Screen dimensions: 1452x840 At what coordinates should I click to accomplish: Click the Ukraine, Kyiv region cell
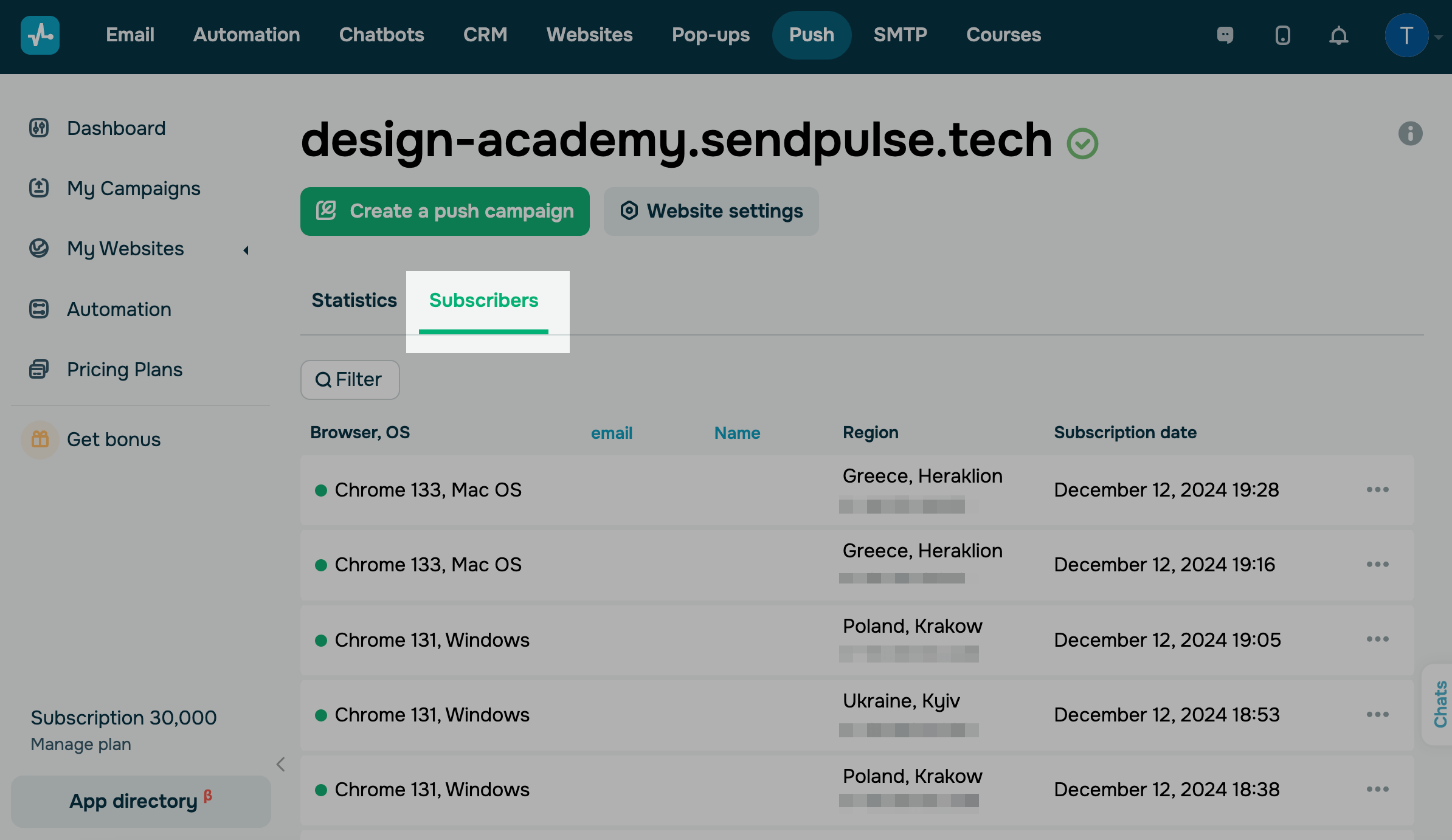[901, 701]
